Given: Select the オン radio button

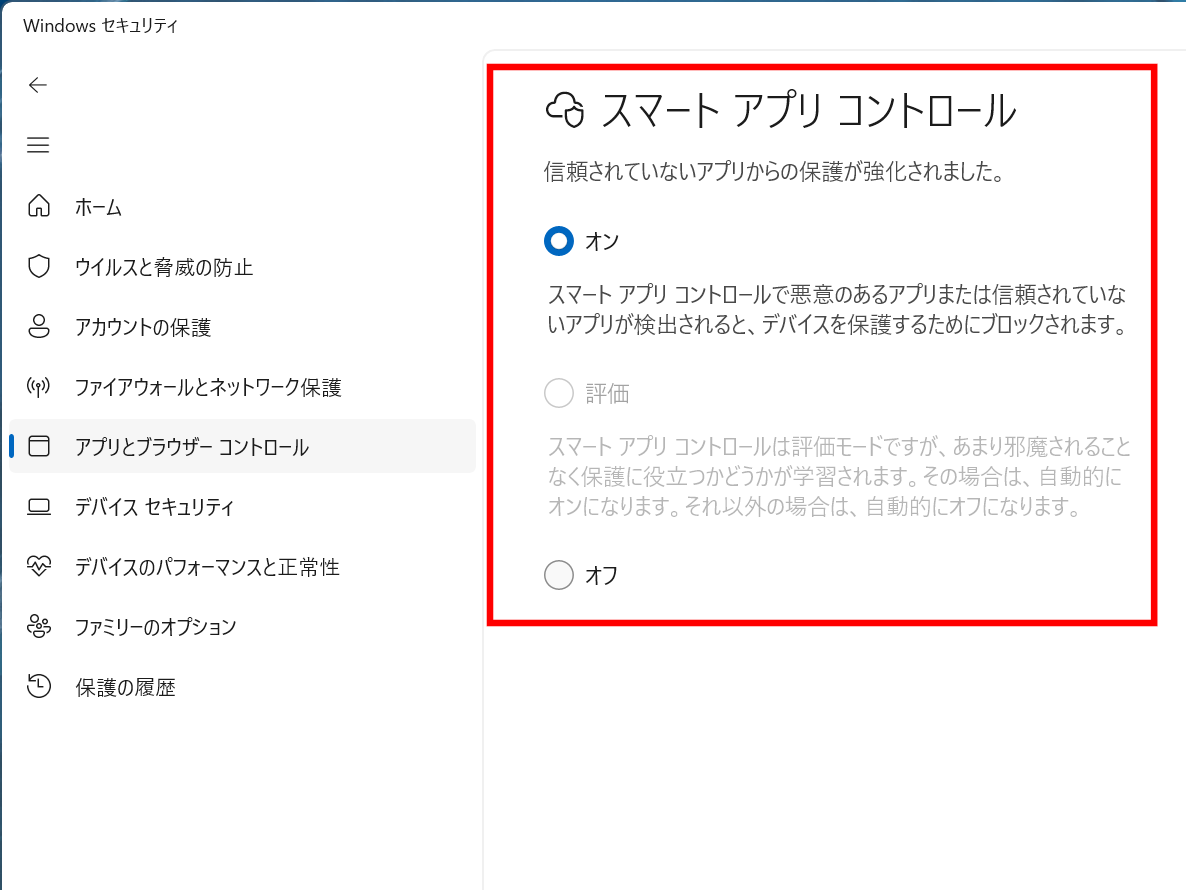Looking at the screenshot, I should click(559, 241).
